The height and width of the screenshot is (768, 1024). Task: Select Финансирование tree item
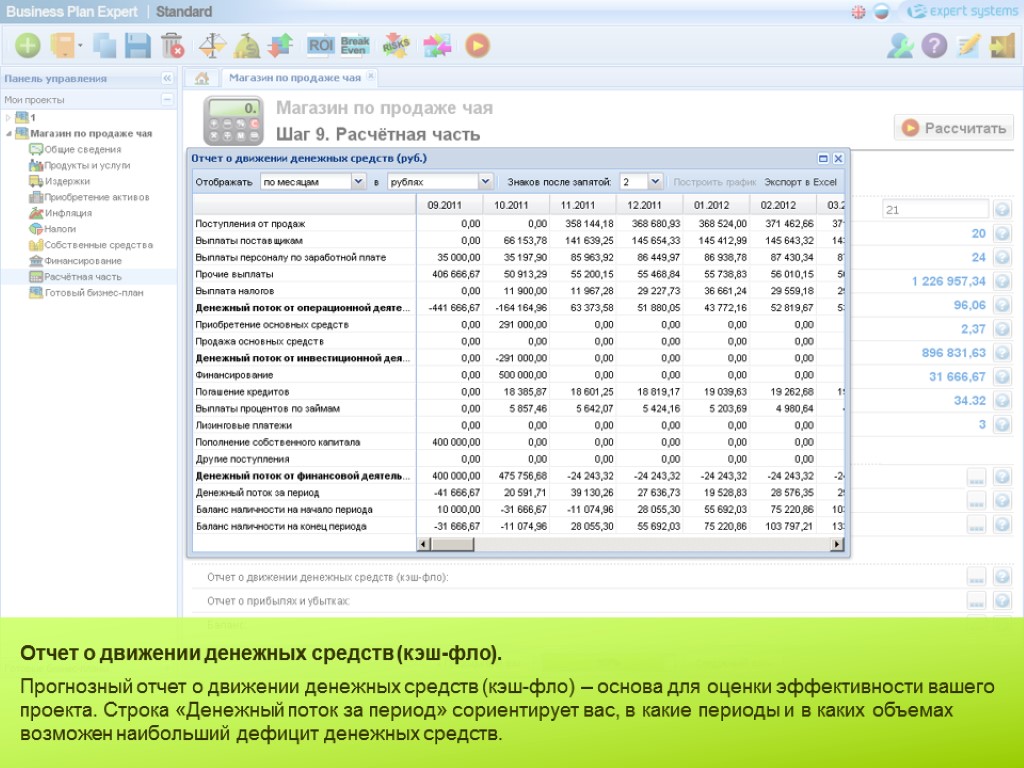click(82, 261)
